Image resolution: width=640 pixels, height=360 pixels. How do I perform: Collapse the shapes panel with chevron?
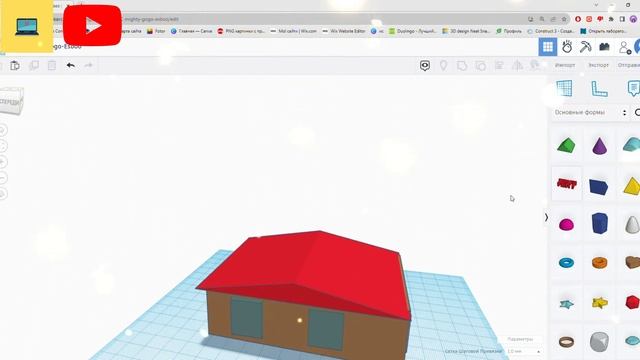click(x=546, y=218)
